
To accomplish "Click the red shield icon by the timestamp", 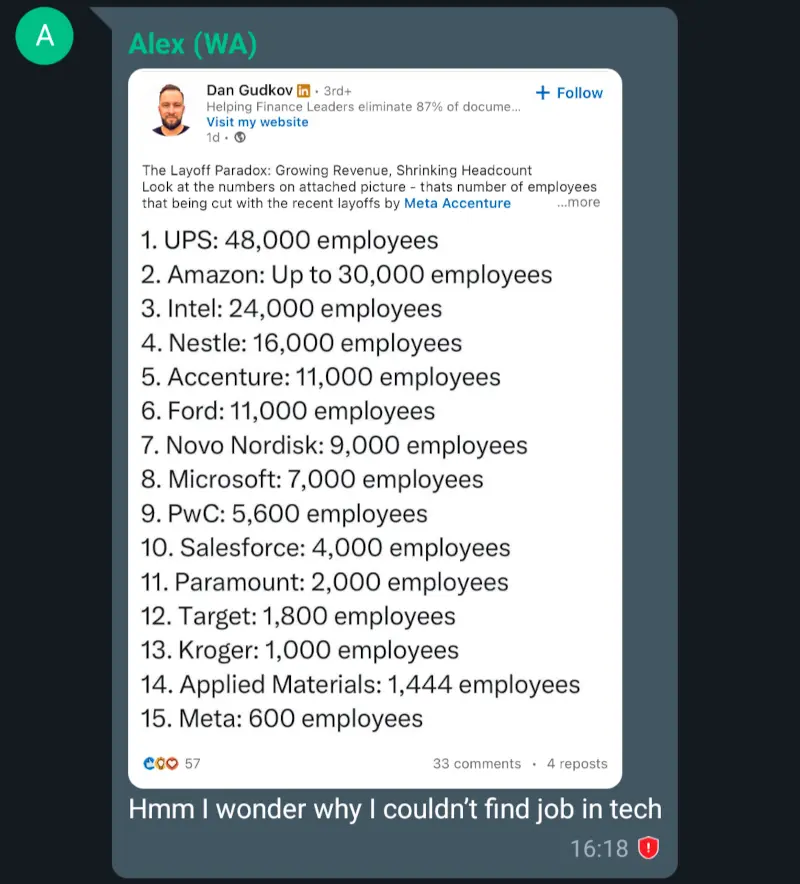I will click(x=649, y=848).
